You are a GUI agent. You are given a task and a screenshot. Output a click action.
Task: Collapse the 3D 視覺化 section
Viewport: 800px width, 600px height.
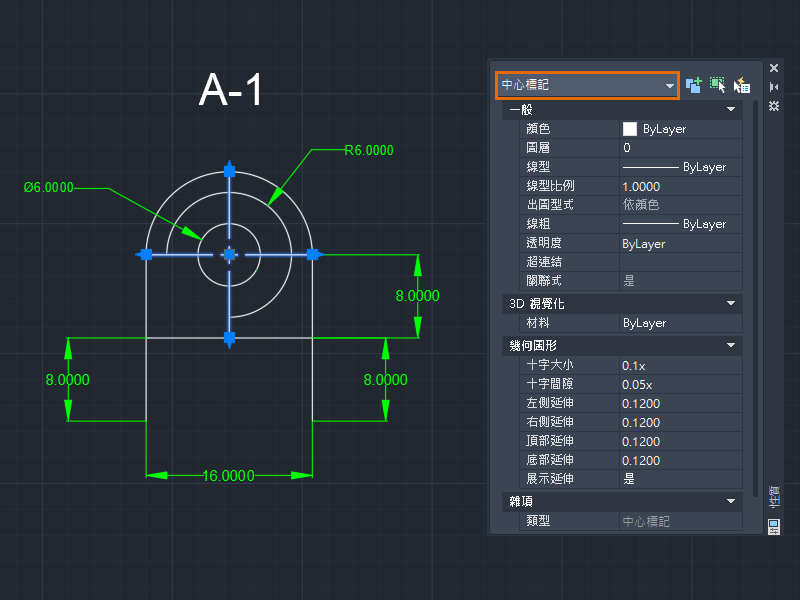click(731, 304)
